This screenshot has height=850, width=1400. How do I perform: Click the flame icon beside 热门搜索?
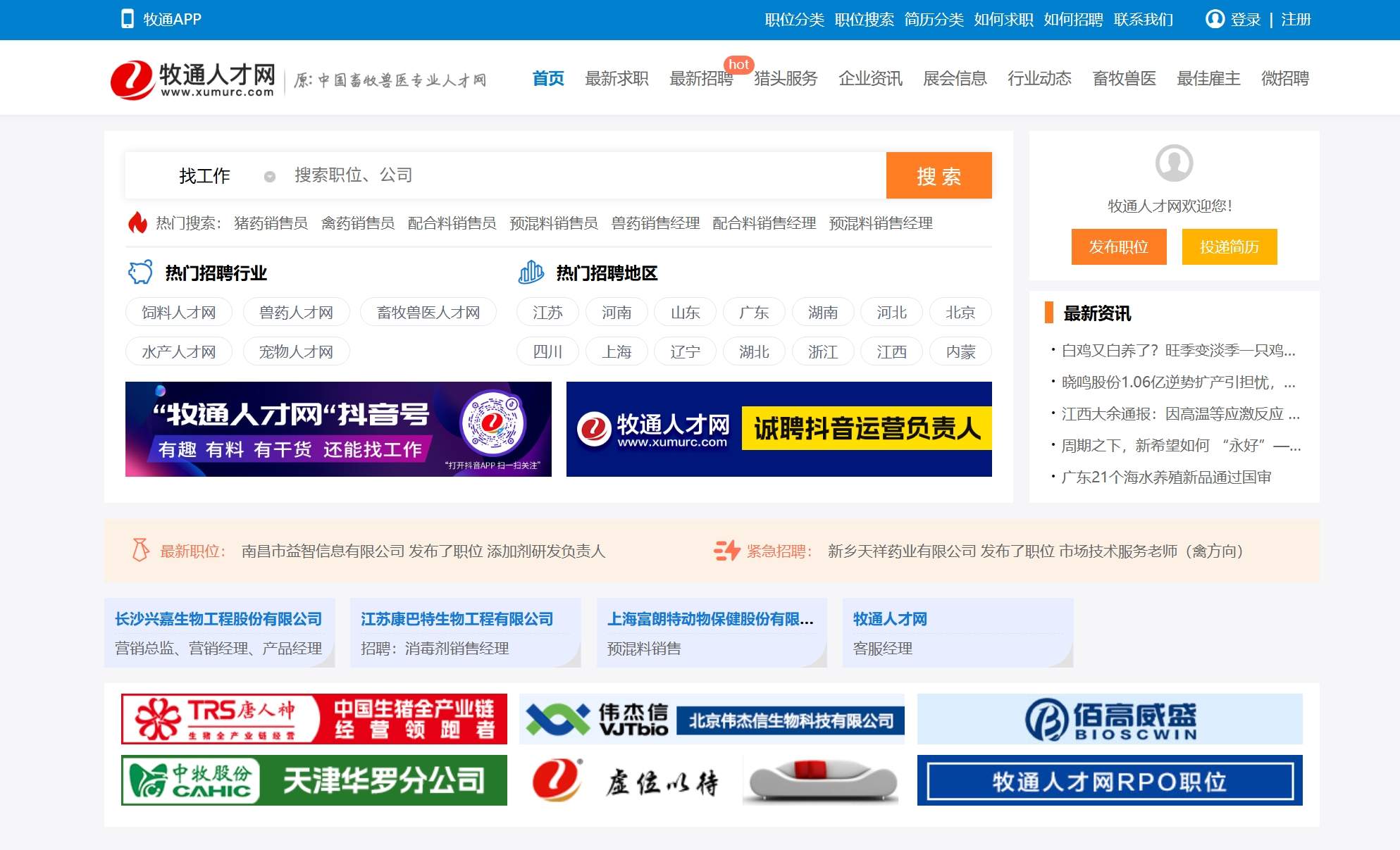coord(137,223)
